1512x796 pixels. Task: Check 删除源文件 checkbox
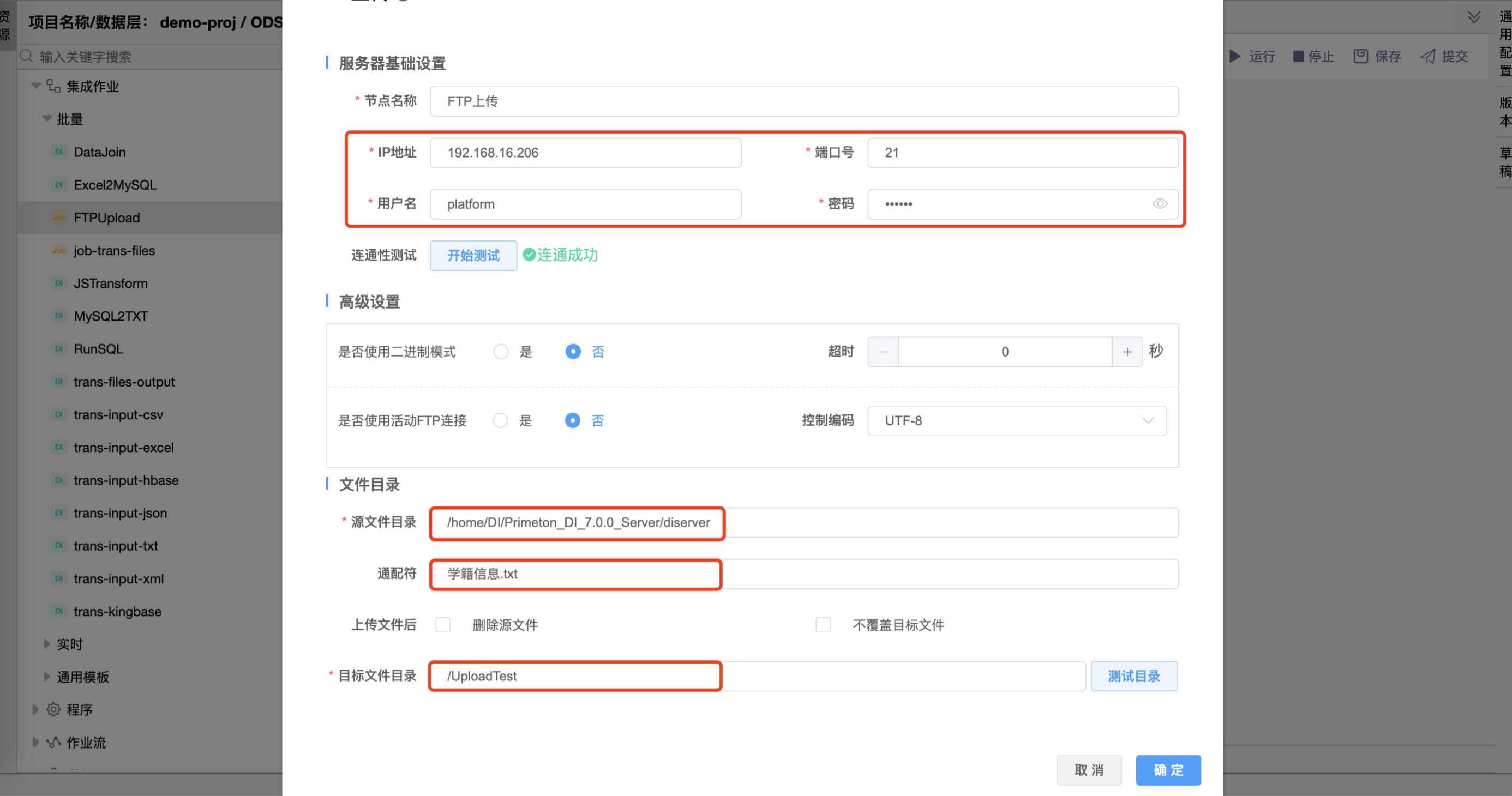[443, 625]
